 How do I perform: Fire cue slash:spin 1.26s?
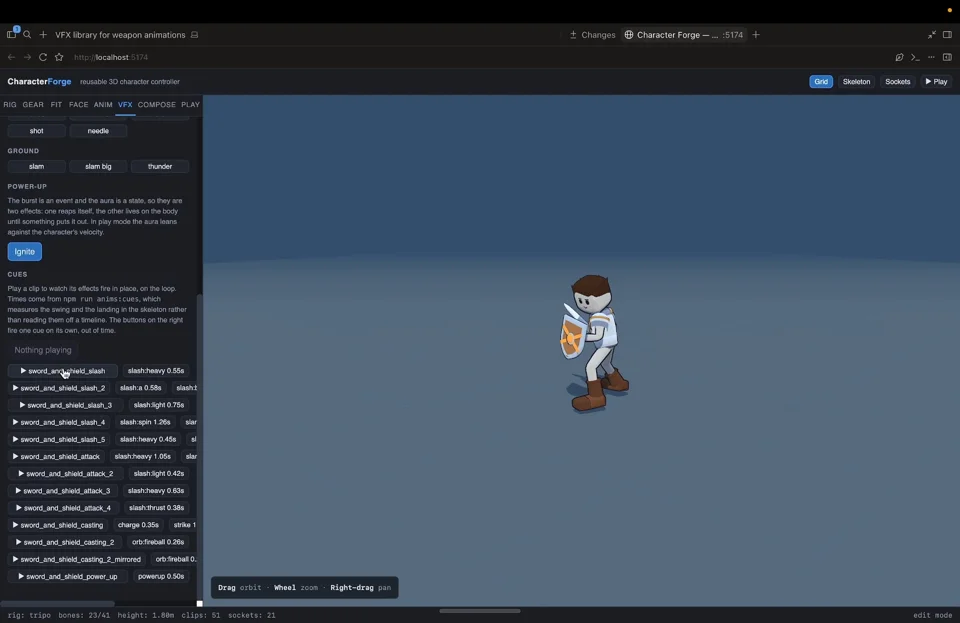click(145, 422)
